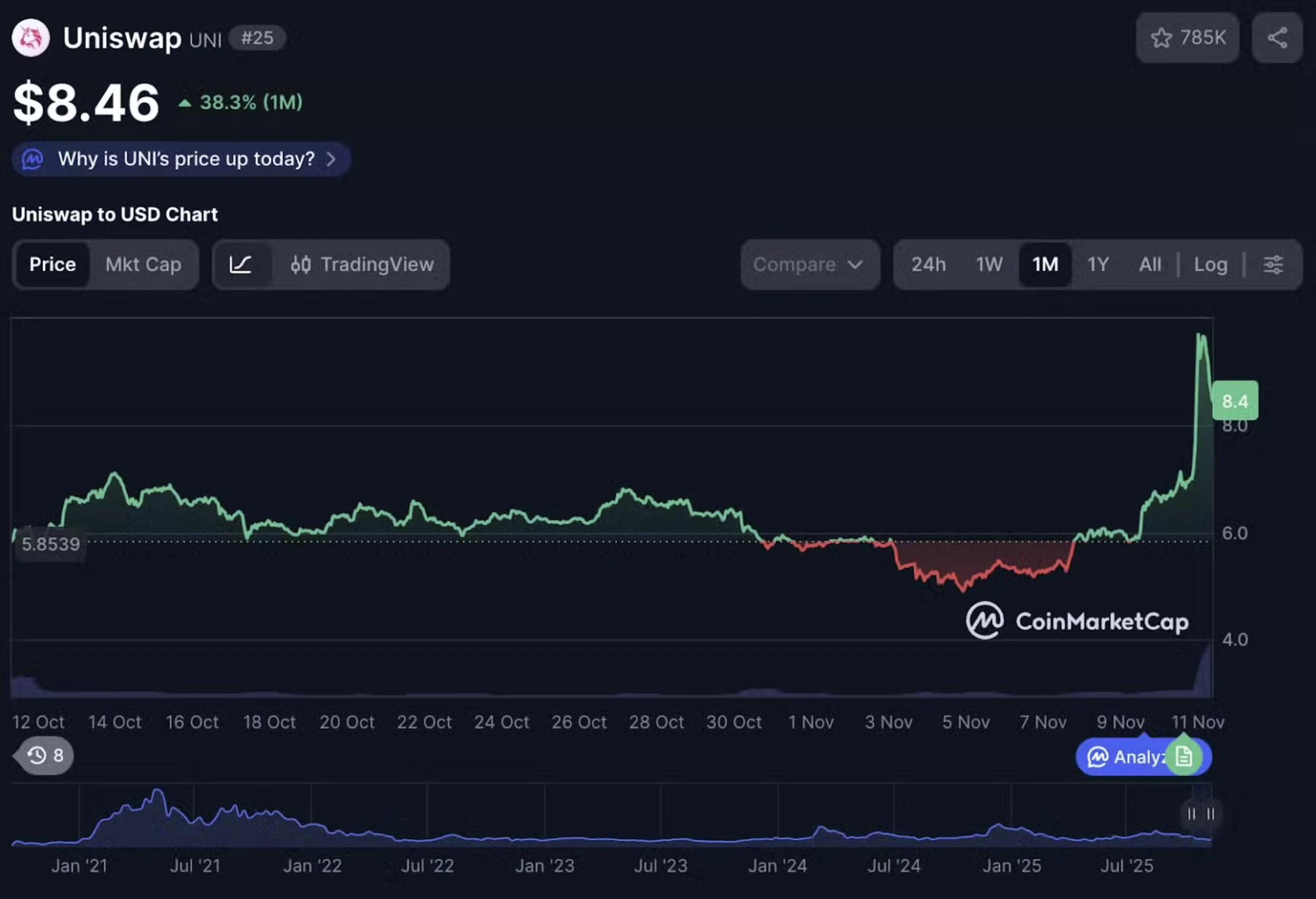The height and width of the screenshot is (899, 1316).
Task: Open chart settings sliders icon
Action: tap(1274, 264)
